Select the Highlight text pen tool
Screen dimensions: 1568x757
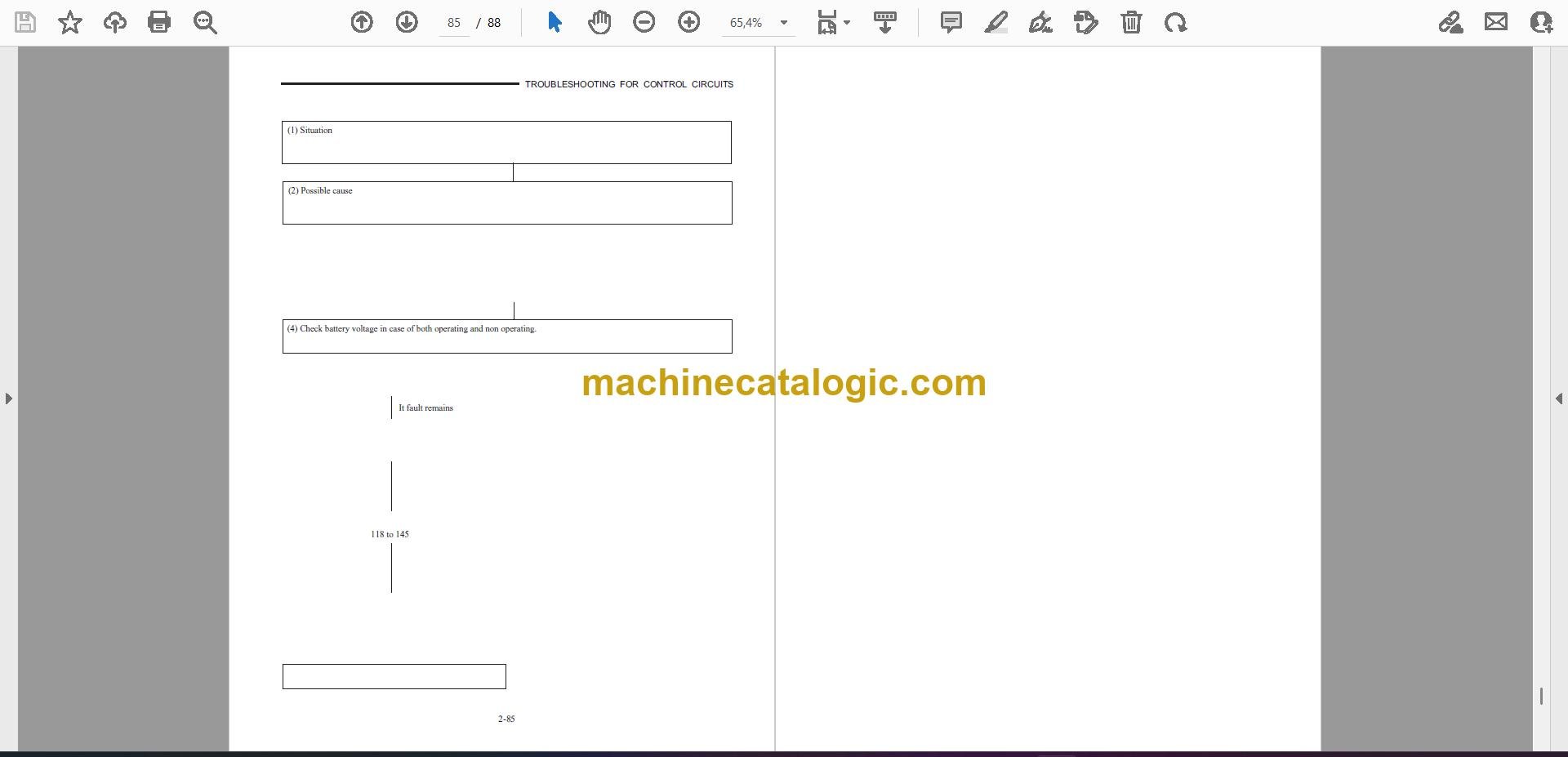(996, 22)
